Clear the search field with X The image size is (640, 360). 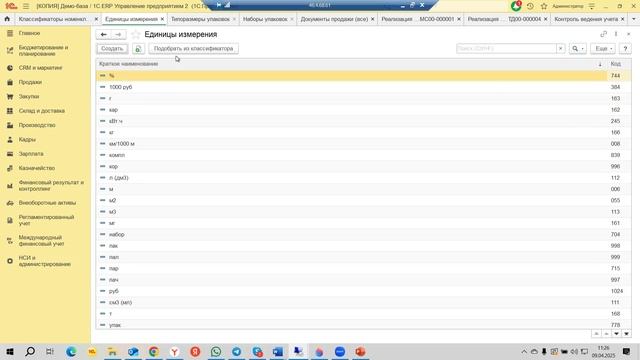pos(560,49)
